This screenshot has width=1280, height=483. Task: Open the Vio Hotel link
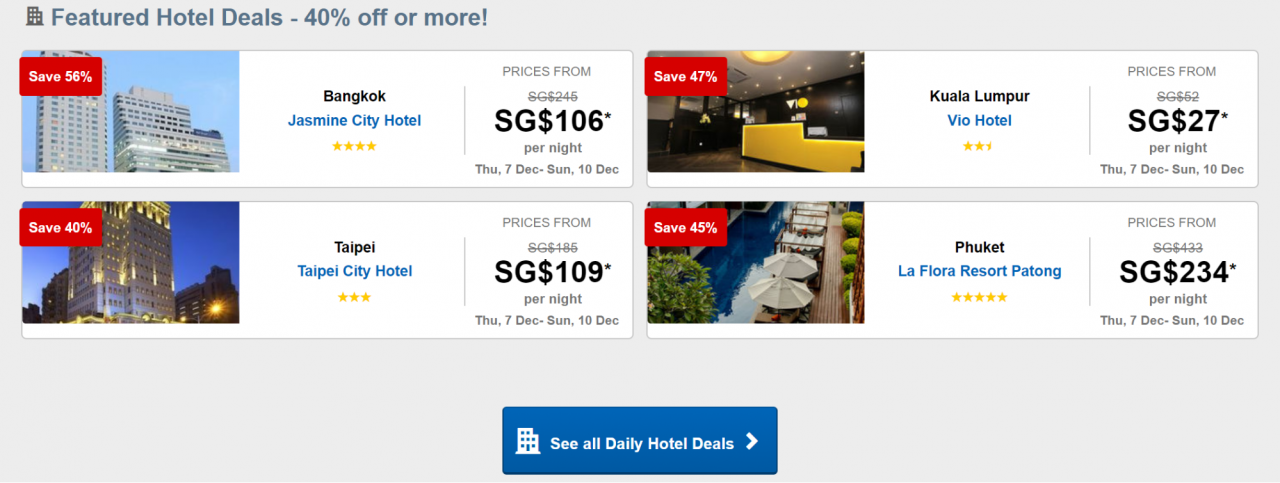click(x=979, y=121)
